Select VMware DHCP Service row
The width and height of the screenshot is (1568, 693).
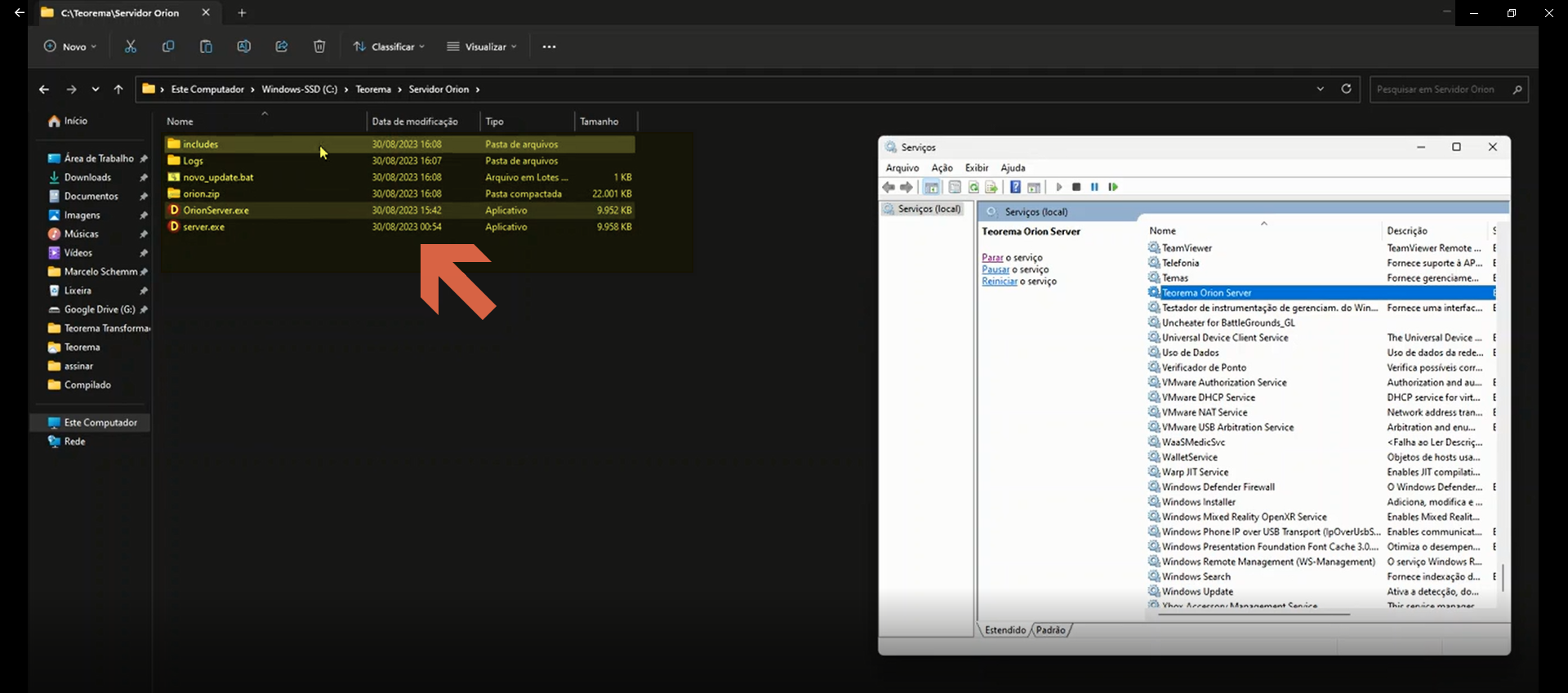[1321, 398]
